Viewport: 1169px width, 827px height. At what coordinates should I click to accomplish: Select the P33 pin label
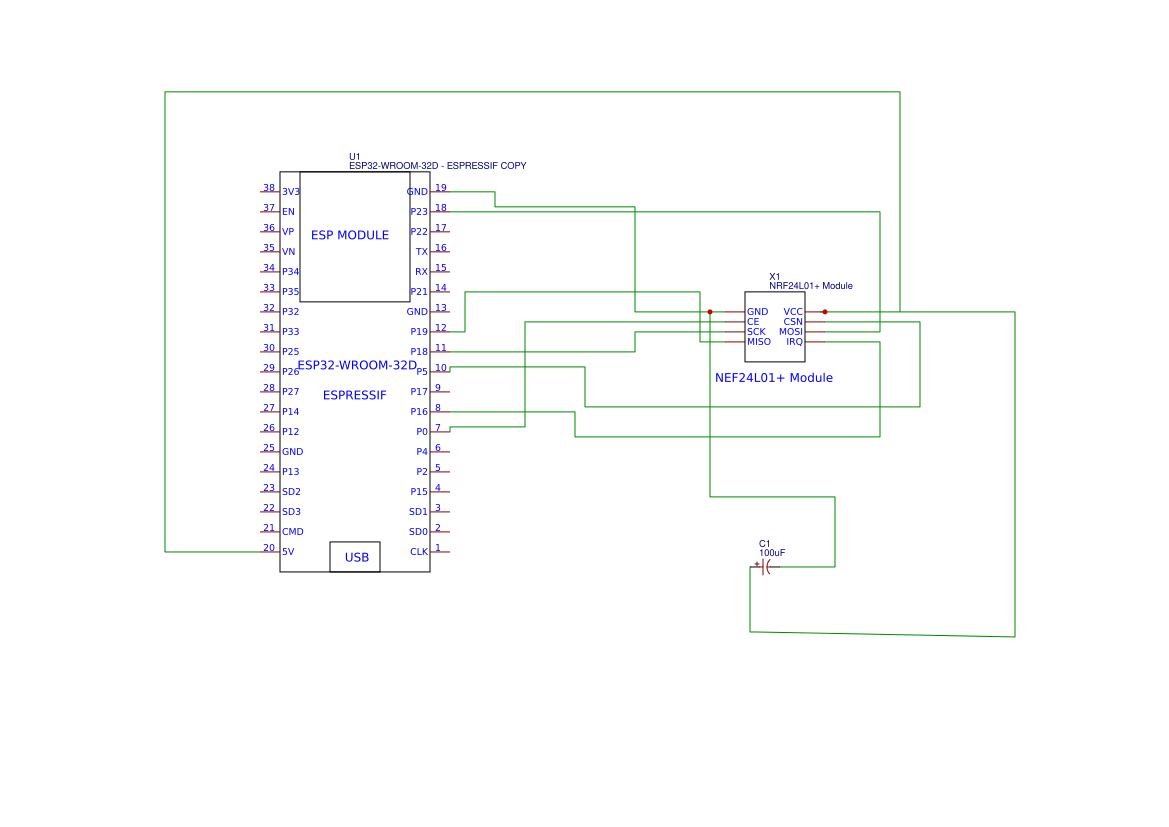pyautogui.click(x=290, y=332)
